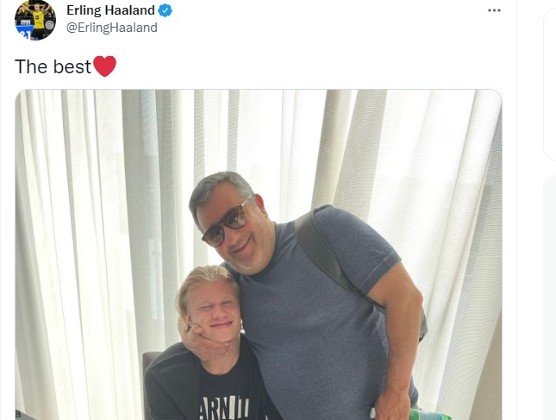The width and height of the screenshot is (556, 420).
Task: Click the green object at photo bottom
Action: click(428, 414)
